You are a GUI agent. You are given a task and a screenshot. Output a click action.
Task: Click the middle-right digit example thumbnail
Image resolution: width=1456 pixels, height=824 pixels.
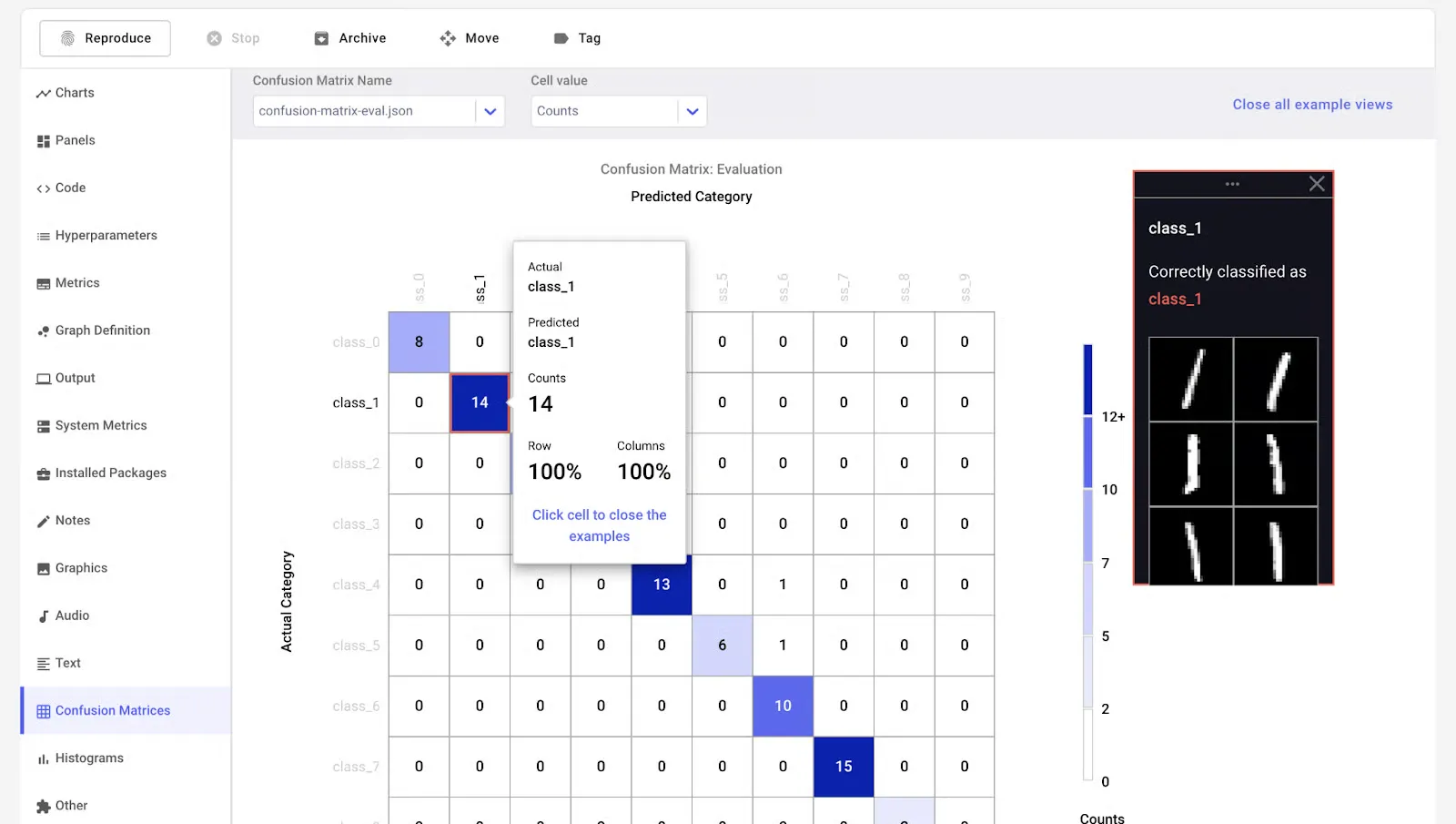point(1276,464)
